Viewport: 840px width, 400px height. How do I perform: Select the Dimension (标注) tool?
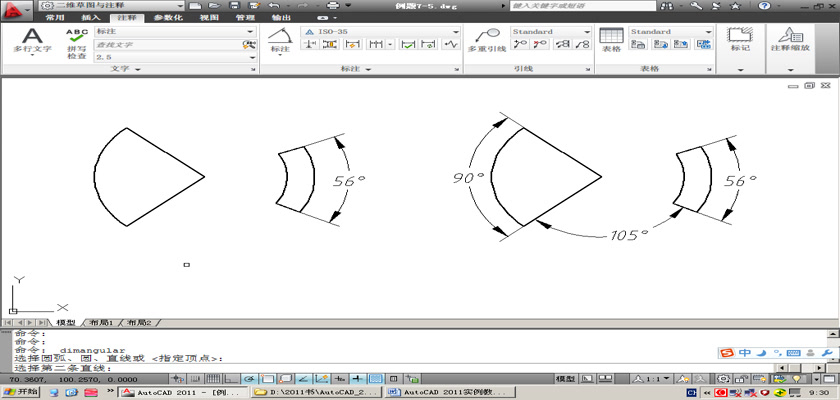pos(280,41)
